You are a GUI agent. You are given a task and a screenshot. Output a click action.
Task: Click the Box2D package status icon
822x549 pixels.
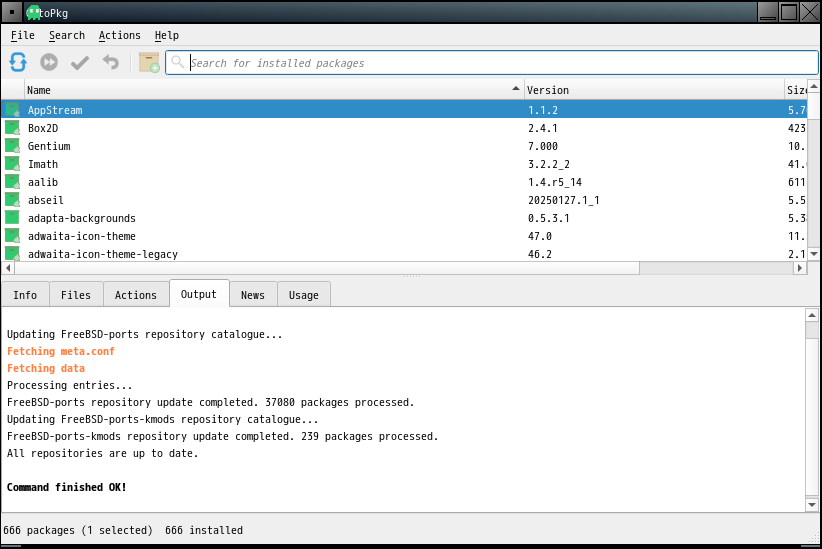(13, 127)
